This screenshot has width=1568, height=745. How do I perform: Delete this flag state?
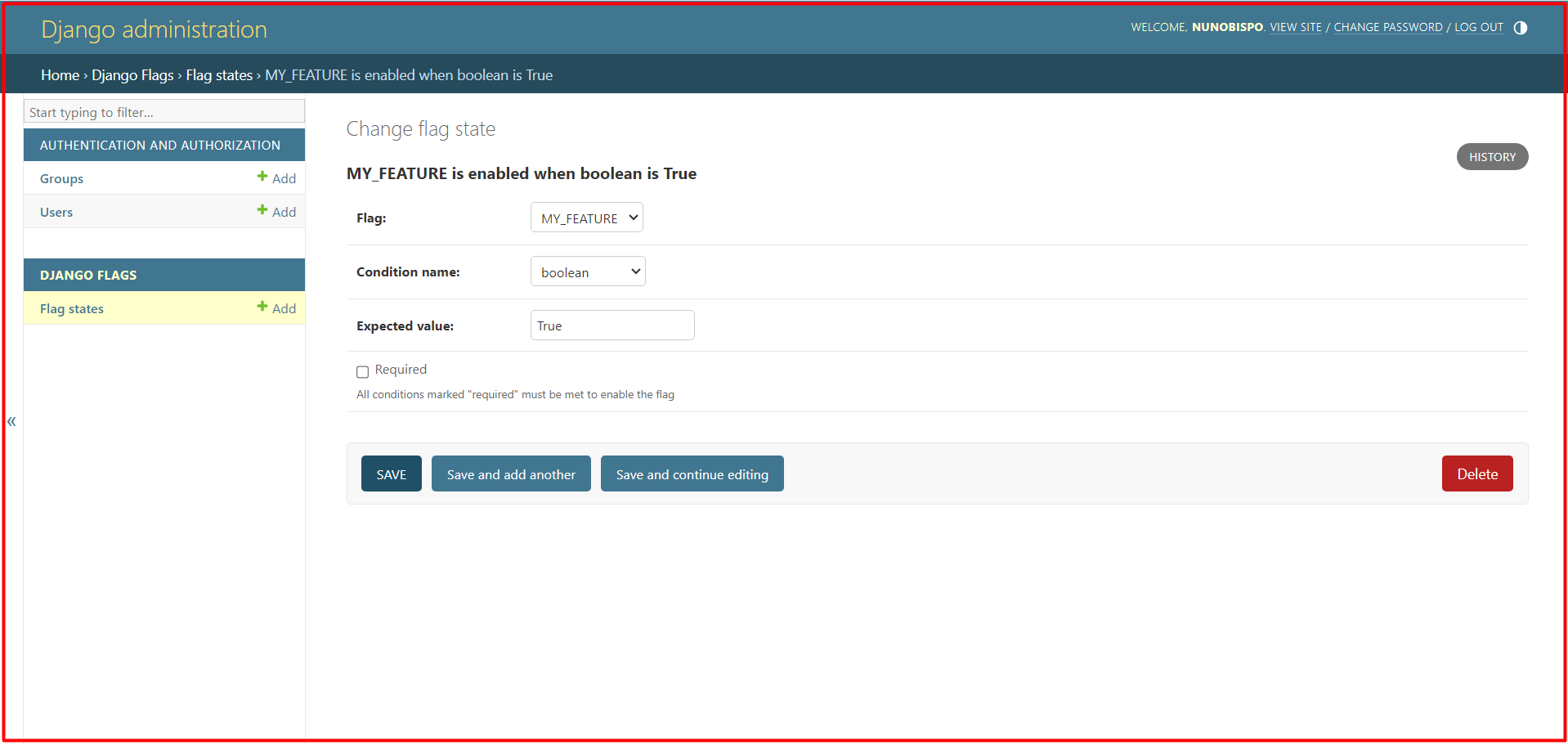click(x=1476, y=473)
